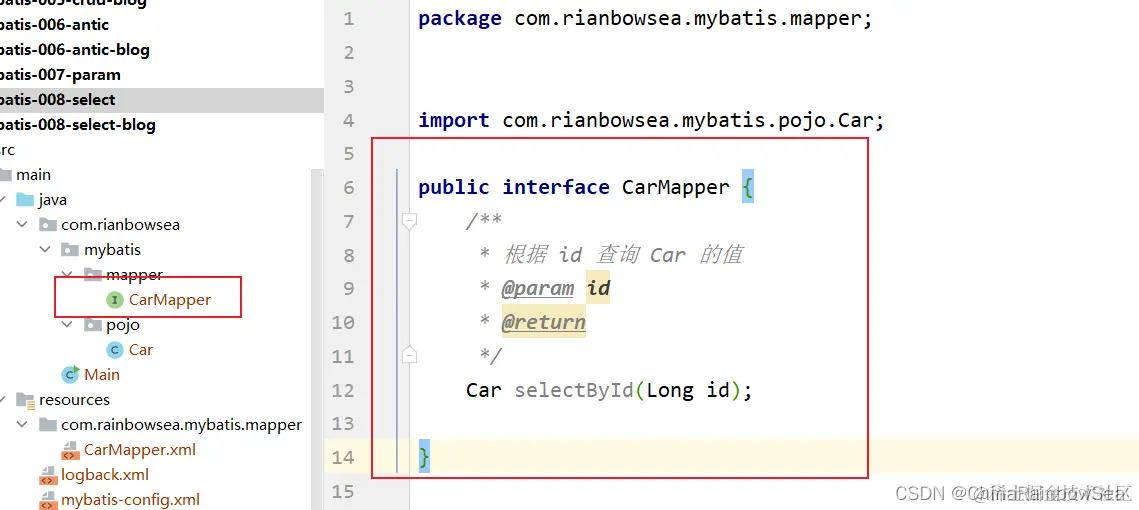This screenshot has width=1139, height=510.
Task: Click the project panel vertical scrollbar
Action: (x=317, y=339)
